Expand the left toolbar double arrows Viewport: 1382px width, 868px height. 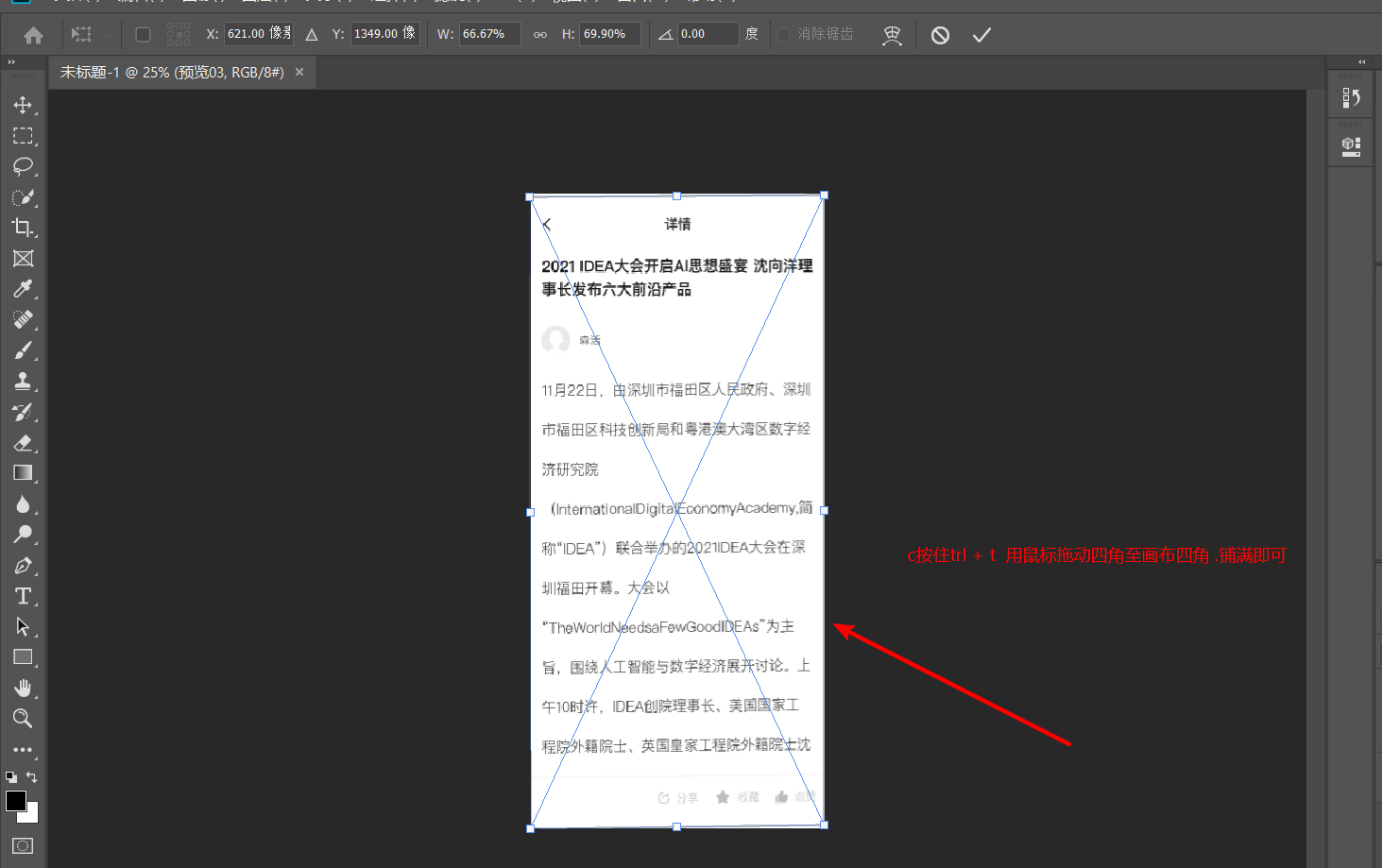(11, 61)
